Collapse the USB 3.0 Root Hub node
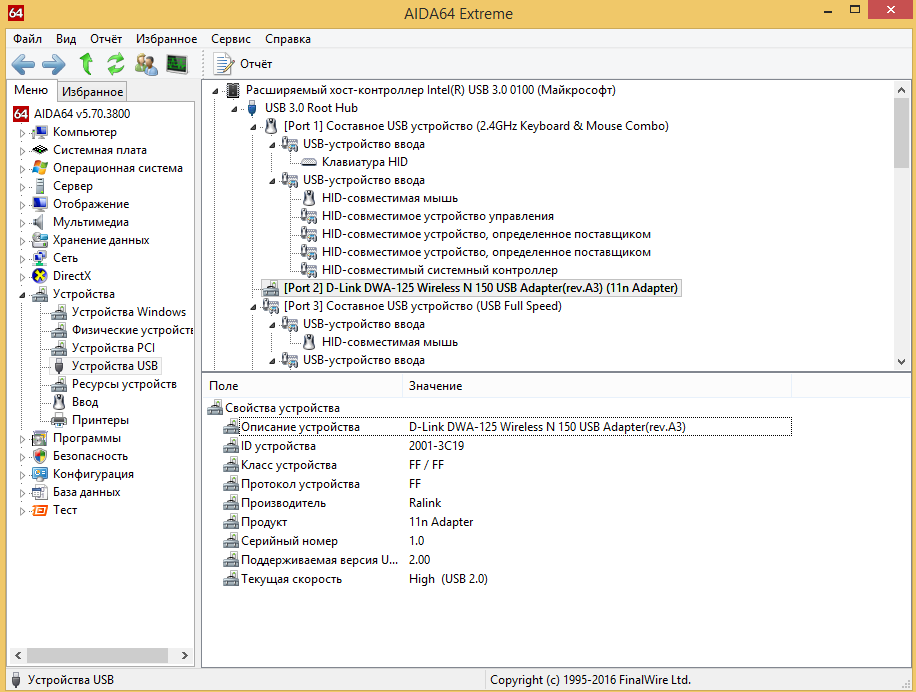Viewport: 916px width, 692px height. click(234, 109)
